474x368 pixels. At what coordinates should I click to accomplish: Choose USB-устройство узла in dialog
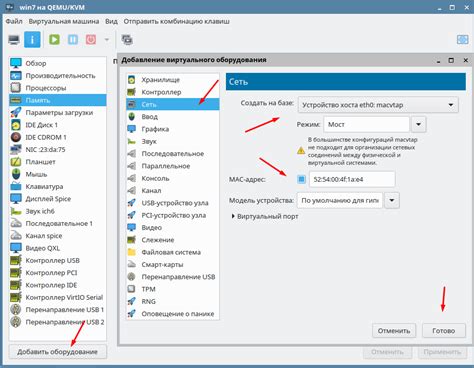[173, 203]
